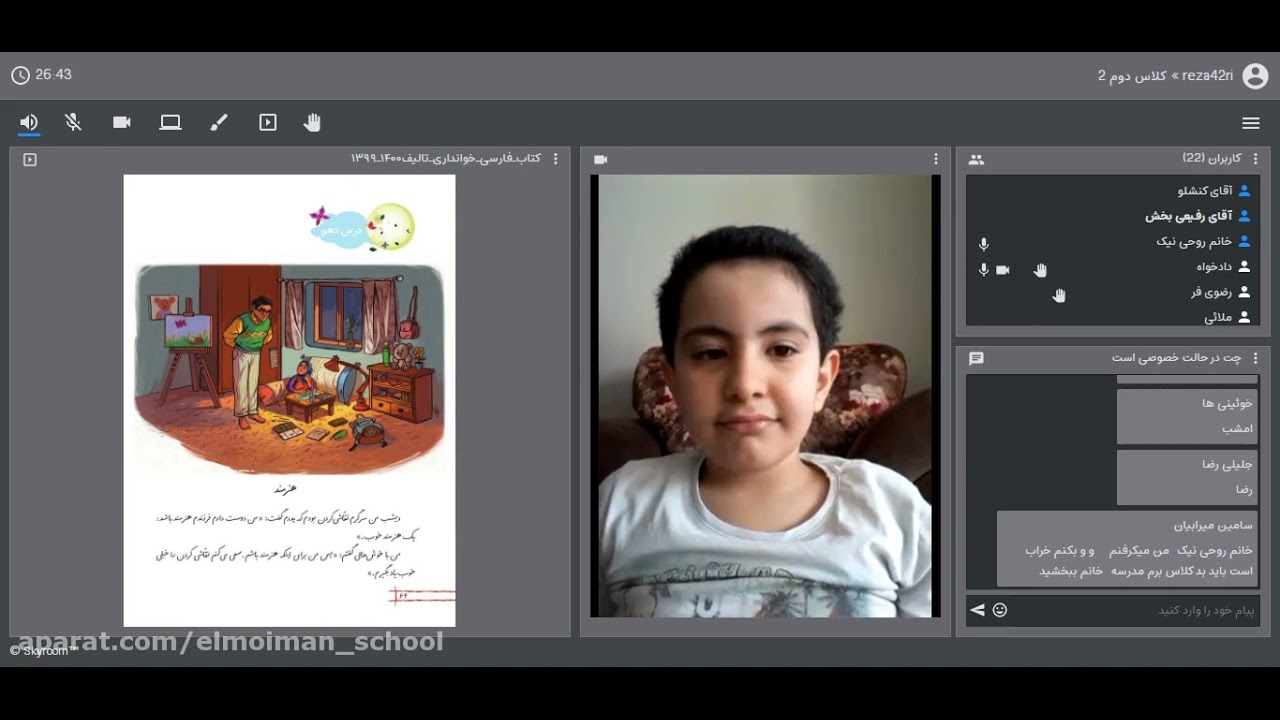Click the private chat mode heading
Viewport: 1280px width, 720px height.
tap(1176, 358)
